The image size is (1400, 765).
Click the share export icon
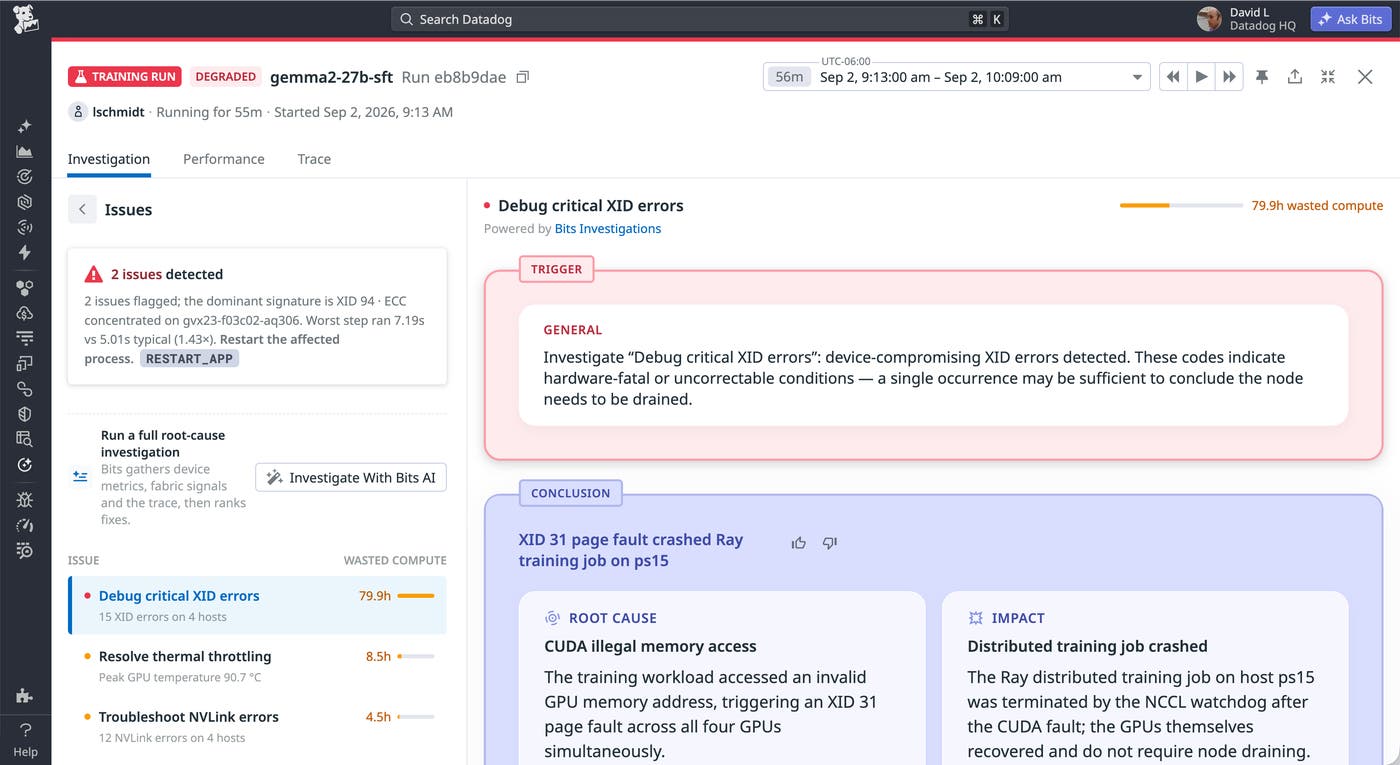[1295, 77]
